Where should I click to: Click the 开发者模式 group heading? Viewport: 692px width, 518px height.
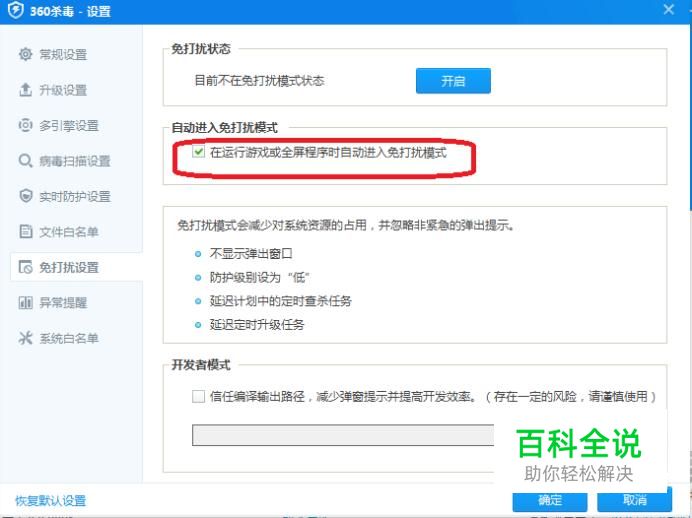point(201,365)
